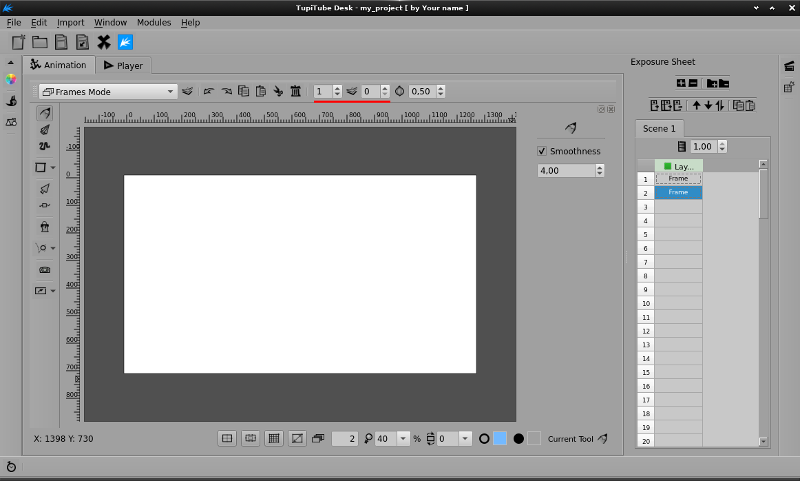Select the Nodes editor tool

45,205
